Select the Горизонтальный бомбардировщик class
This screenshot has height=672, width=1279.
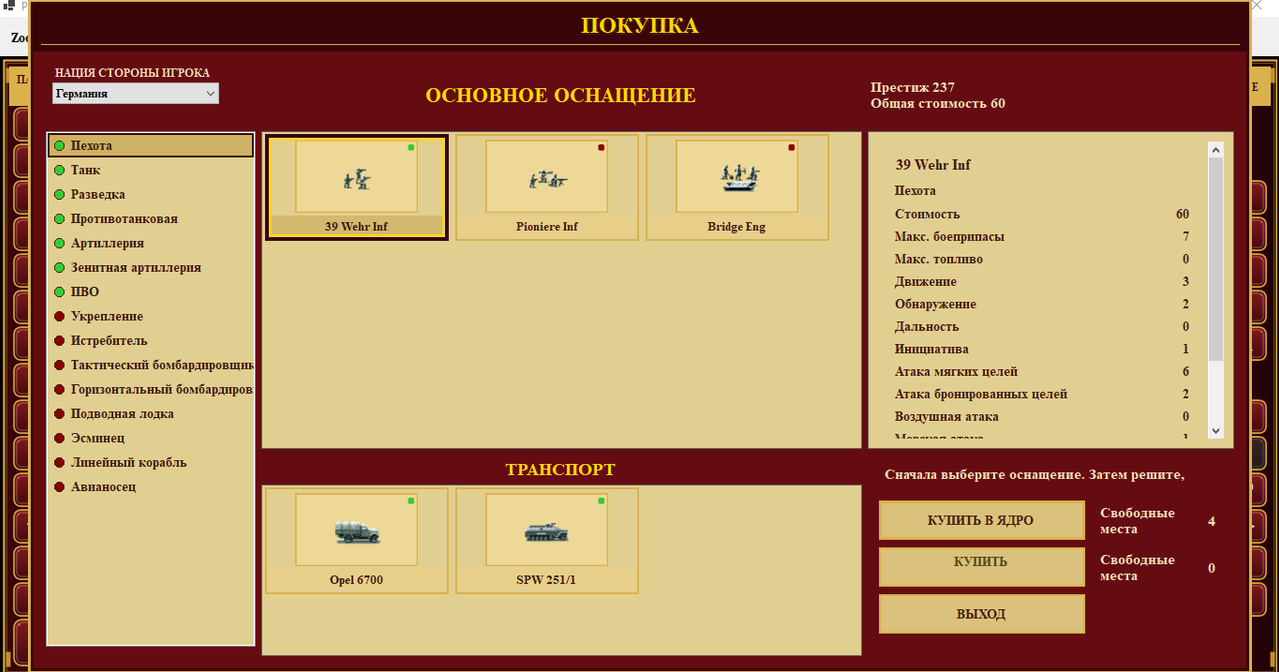coord(151,389)
